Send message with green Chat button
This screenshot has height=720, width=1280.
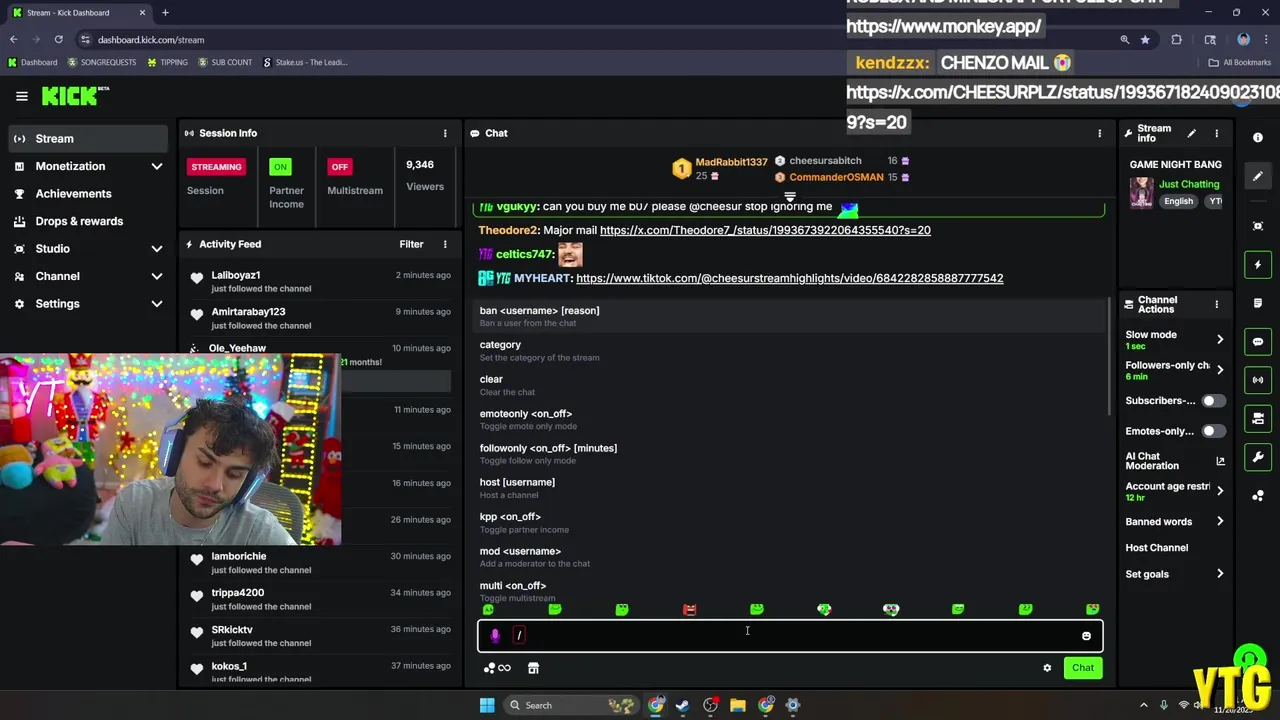[x=1083, y=668]
